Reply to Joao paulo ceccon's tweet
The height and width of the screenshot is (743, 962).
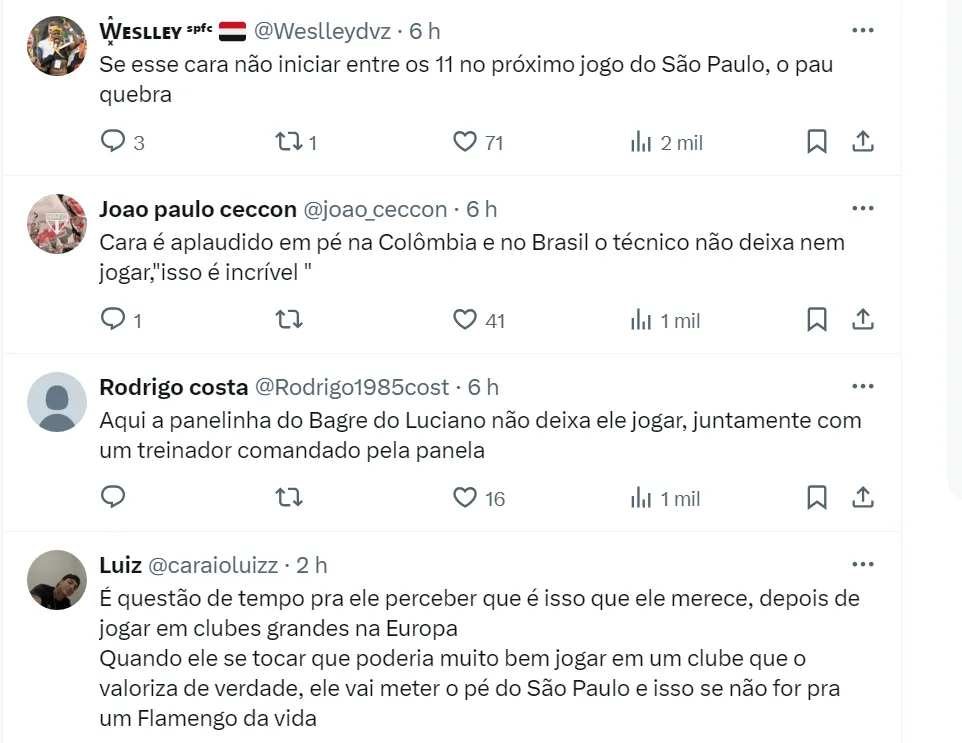113,320
